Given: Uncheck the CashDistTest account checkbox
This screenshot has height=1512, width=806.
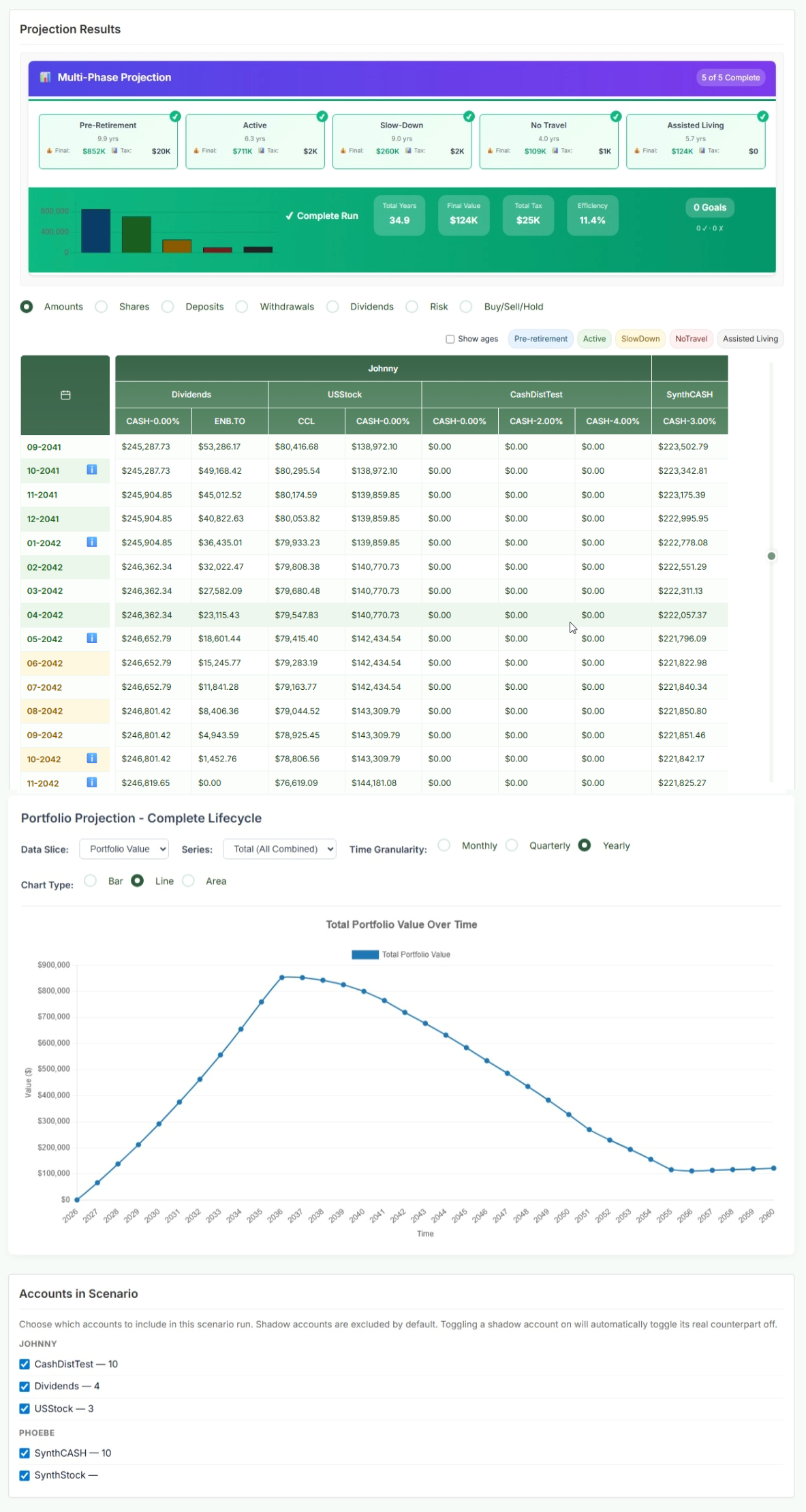Looking at the screenshot, I should tap(25, 1364).
